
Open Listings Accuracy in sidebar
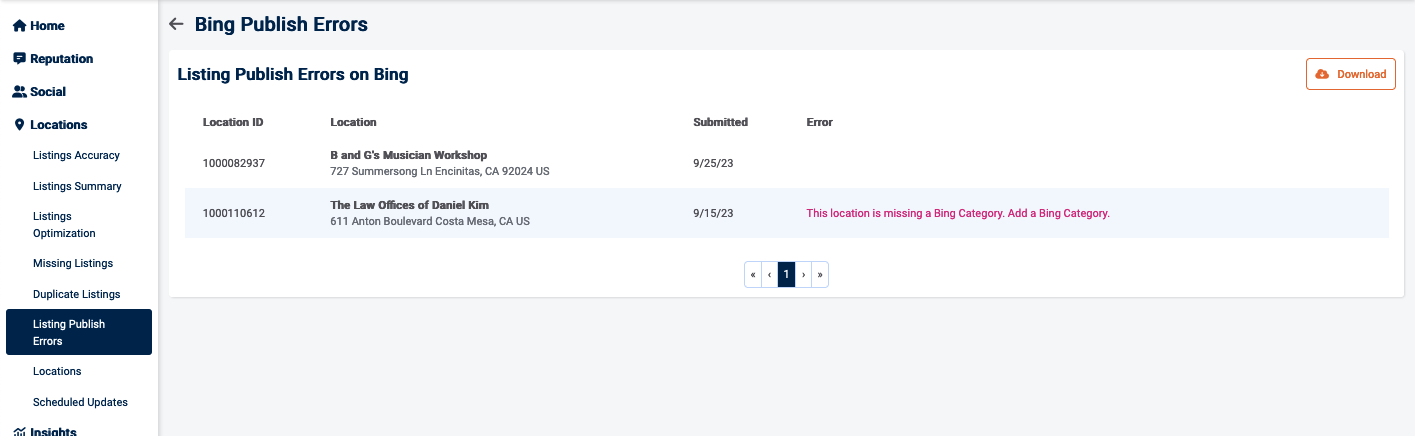pyautogui.click(x=76, y=155)
